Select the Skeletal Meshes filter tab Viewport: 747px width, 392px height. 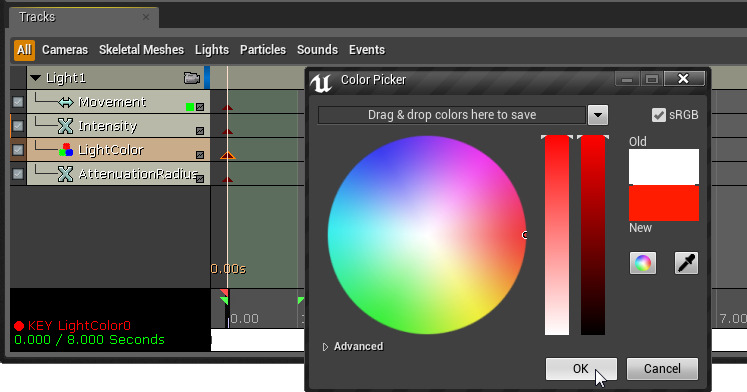point(141,50)
